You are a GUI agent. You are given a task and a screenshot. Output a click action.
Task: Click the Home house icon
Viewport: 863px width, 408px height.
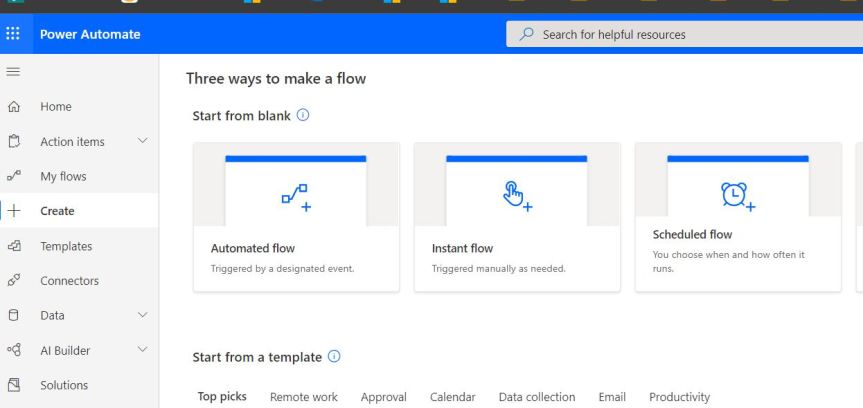[14, 107]
